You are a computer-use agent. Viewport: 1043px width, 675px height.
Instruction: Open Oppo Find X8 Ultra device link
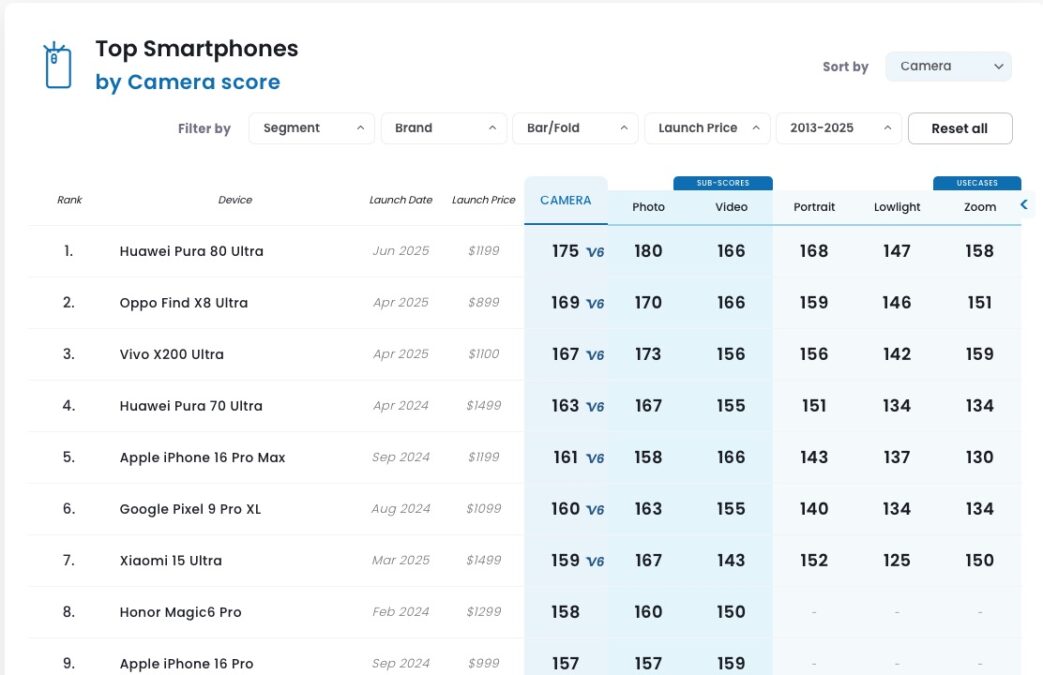point(184,303)
